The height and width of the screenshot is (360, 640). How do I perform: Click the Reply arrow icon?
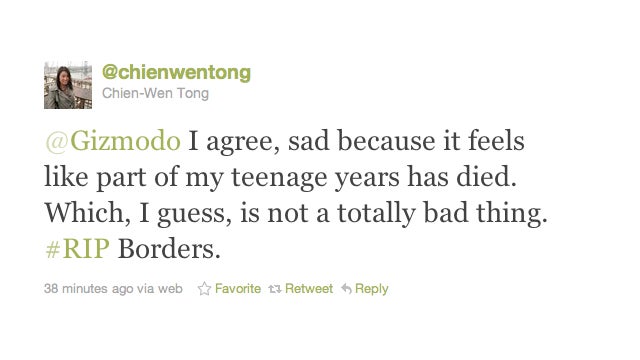346,289
